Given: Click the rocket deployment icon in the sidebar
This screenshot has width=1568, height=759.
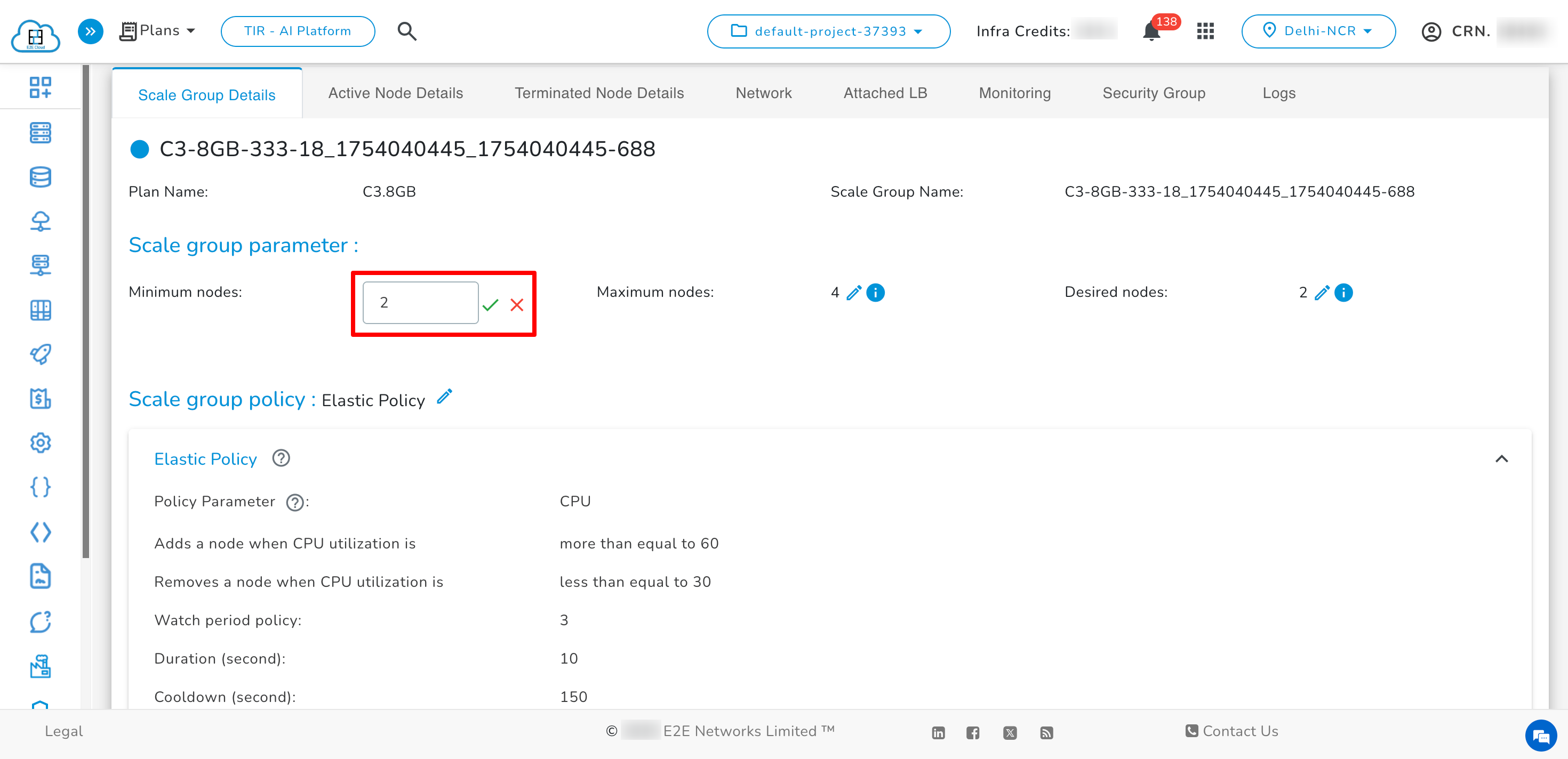Looking at the screenshot, I should pyautogui.click(x=40, y=354).
